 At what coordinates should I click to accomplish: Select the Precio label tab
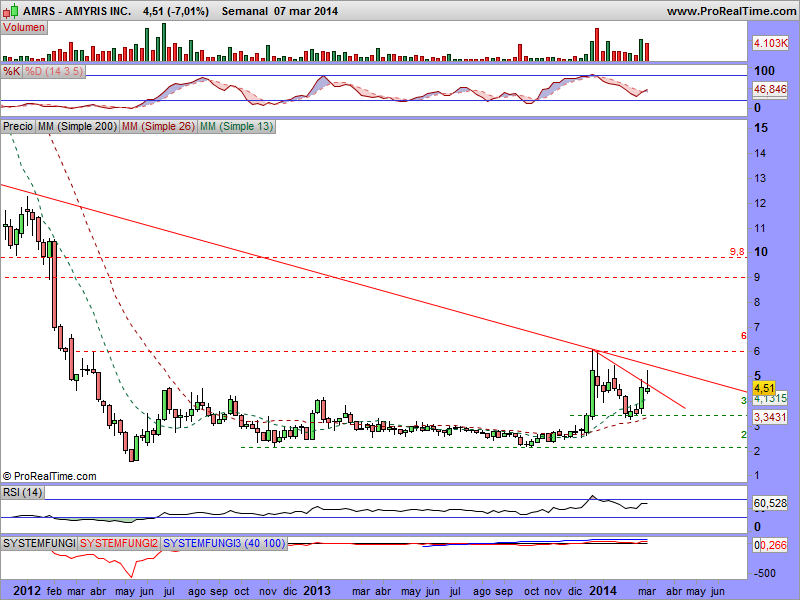click(x=18, y=126)
